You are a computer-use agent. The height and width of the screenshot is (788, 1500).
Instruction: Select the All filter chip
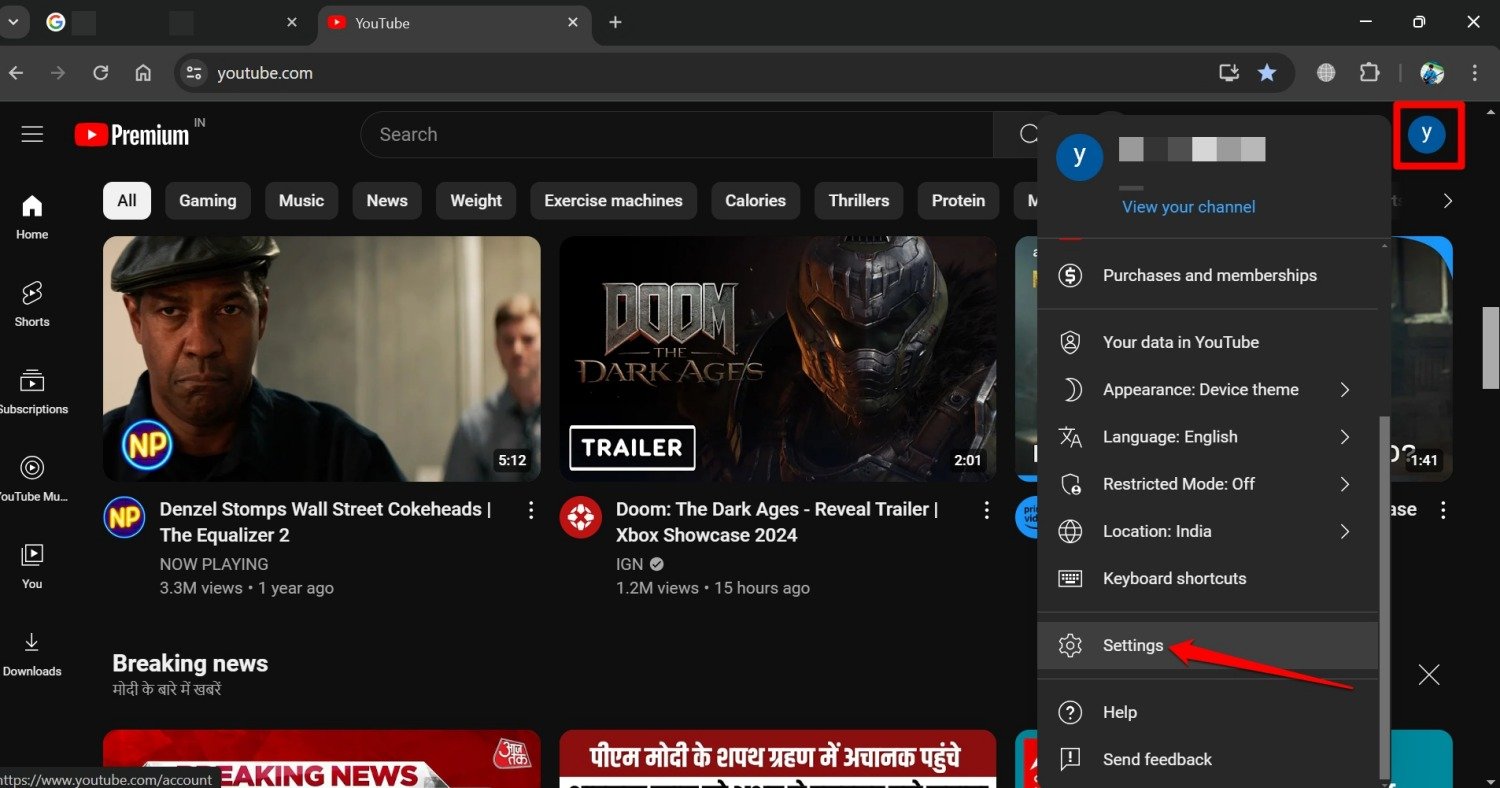(x=127, y=201)
